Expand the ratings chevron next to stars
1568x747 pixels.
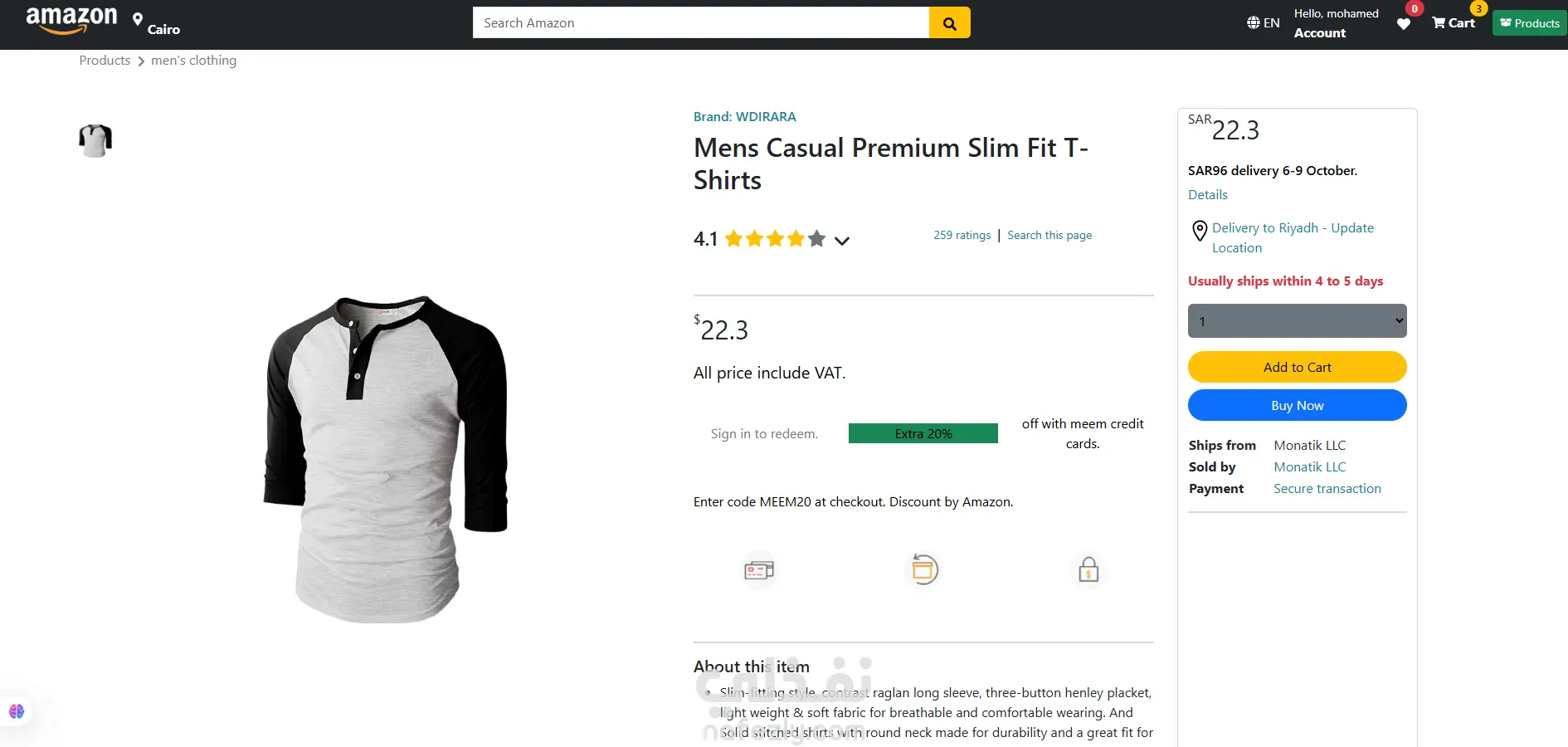842,241
